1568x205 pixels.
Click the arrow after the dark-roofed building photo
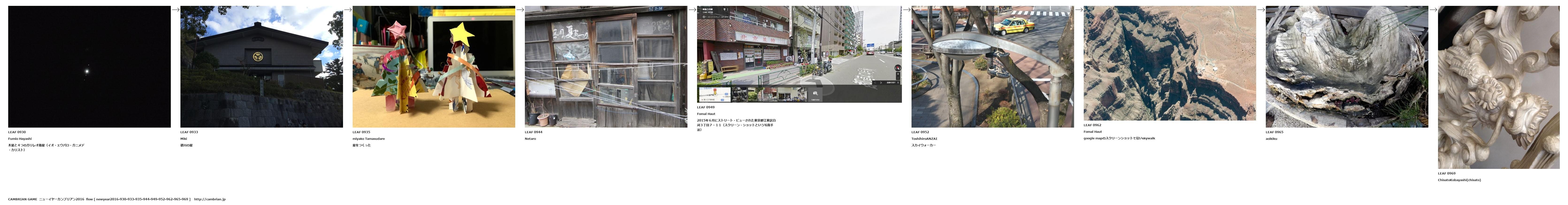click(x=347, y=10)
